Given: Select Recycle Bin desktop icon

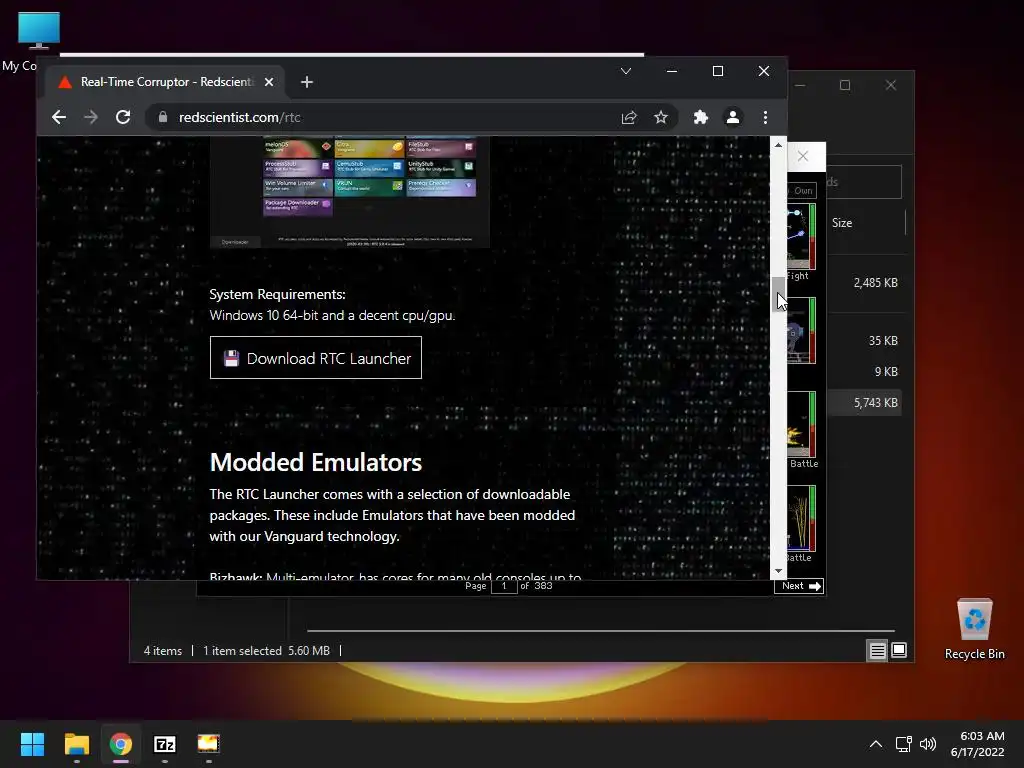Looking at the screenshot, I should 974,630.
